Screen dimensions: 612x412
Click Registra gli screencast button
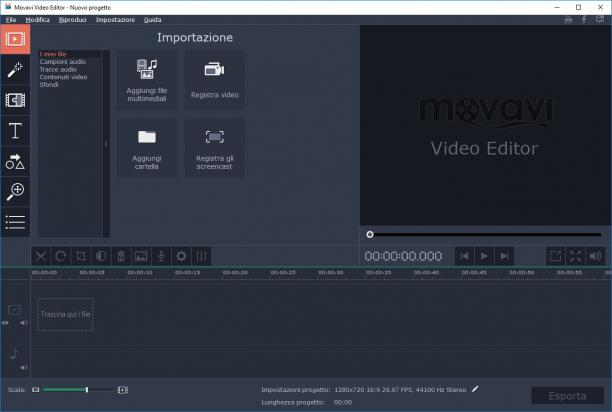tap(214, 148)
